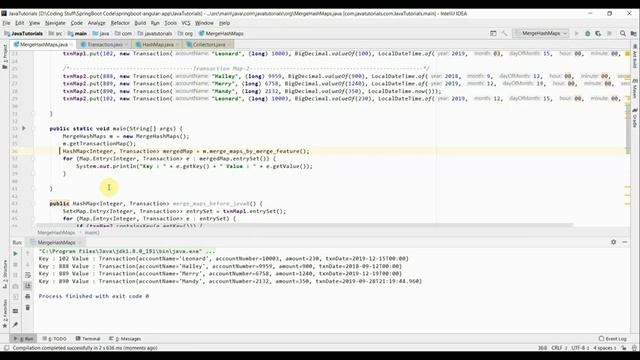640x360 pixels.
Task: Click org breadcrumb in navigation bar
Action: point(185,33)
